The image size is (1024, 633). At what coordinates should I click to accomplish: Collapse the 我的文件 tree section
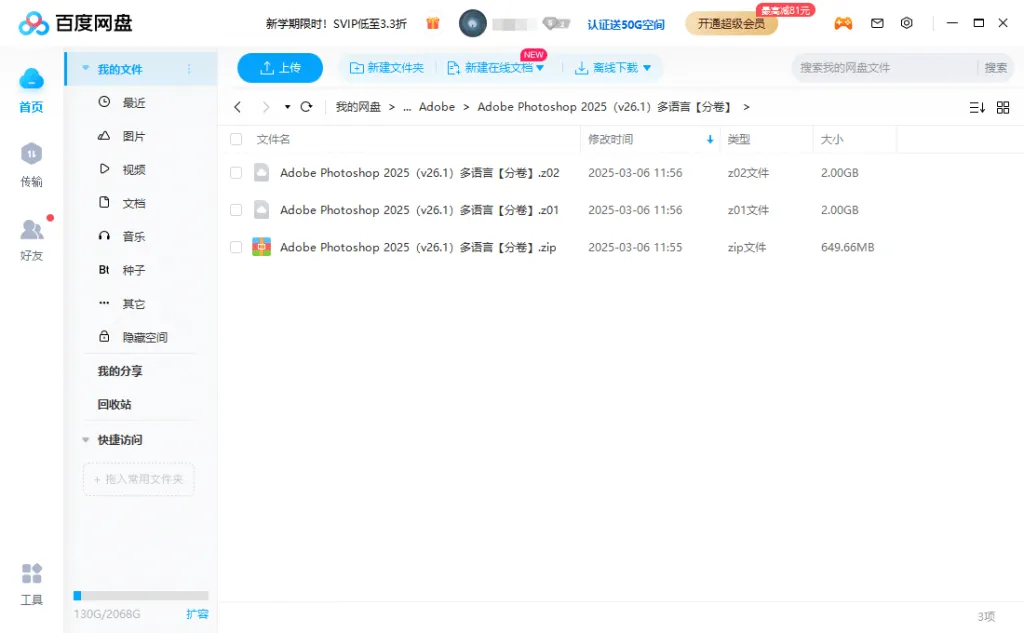pyautogui.click(x=85, y=68)
